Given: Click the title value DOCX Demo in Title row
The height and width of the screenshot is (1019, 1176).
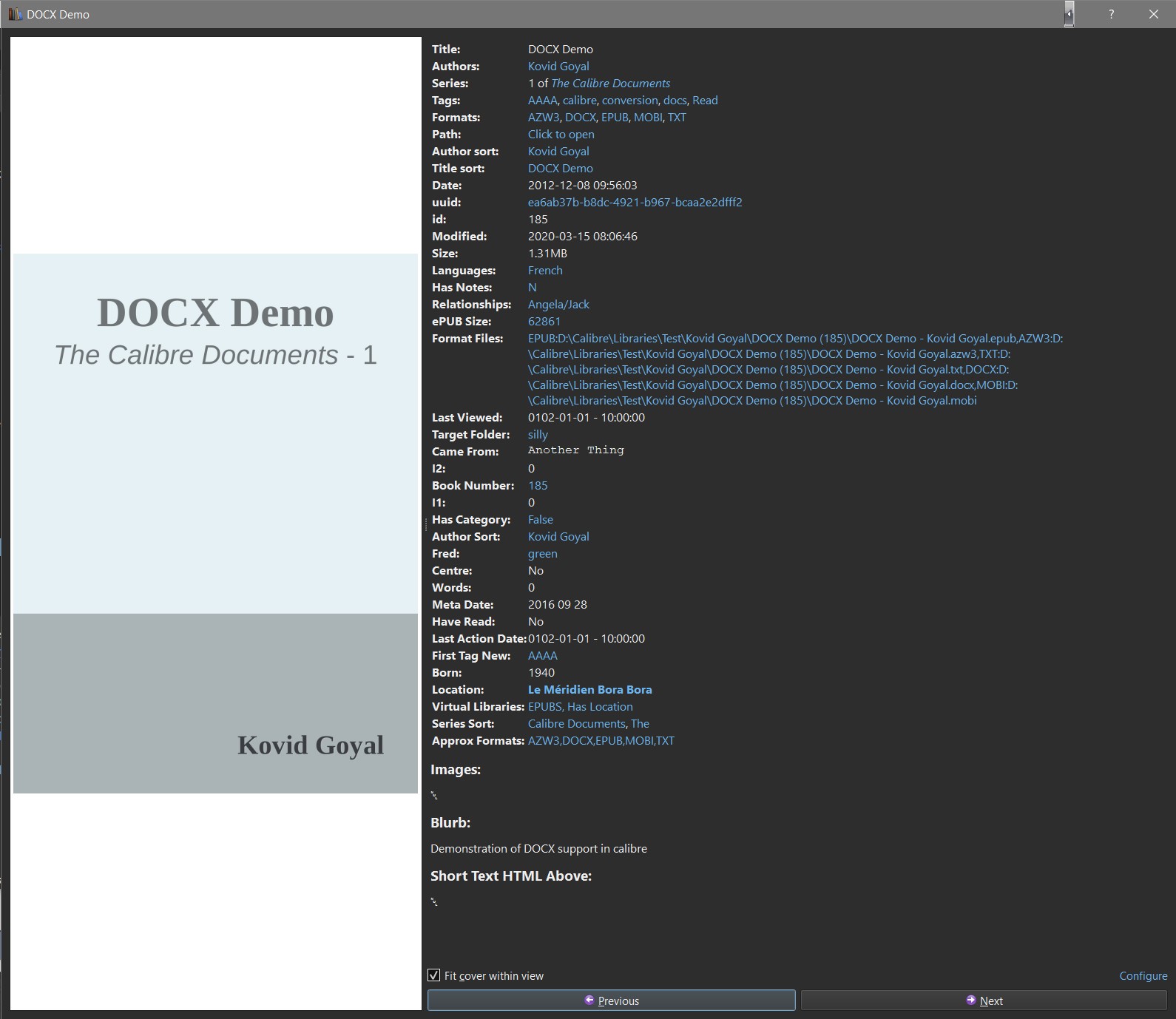Looking at the screenshot, I should click(x=561, y=50).
